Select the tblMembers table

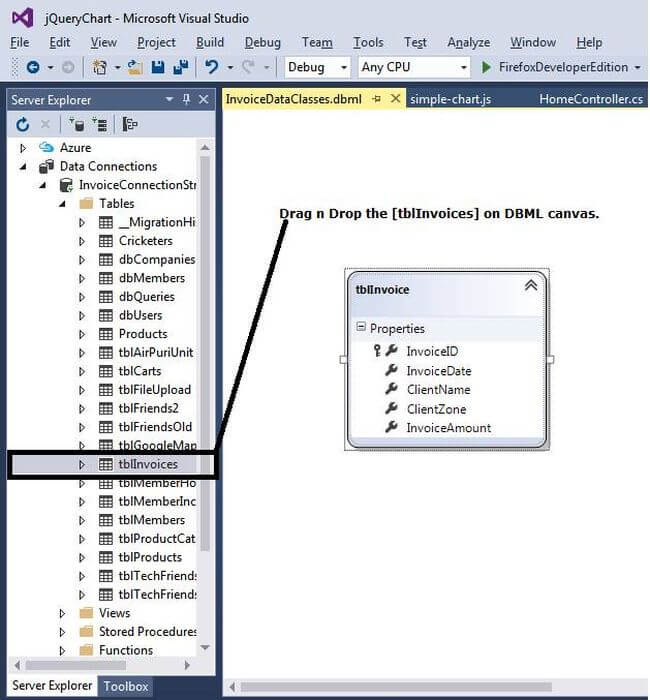click(152, 520)
